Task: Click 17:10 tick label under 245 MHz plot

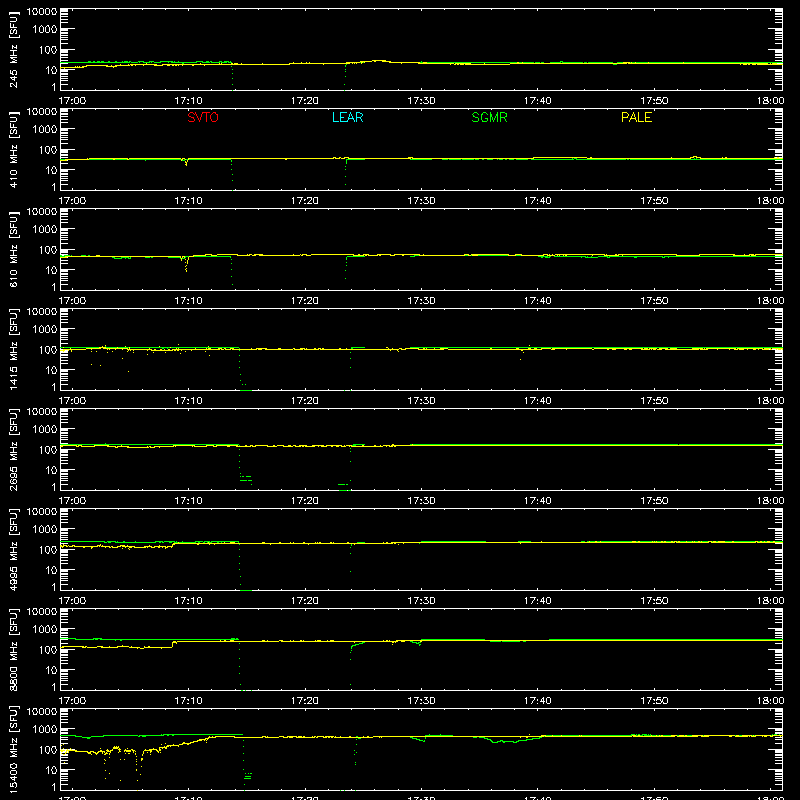Action: click(x=188, y=101)
